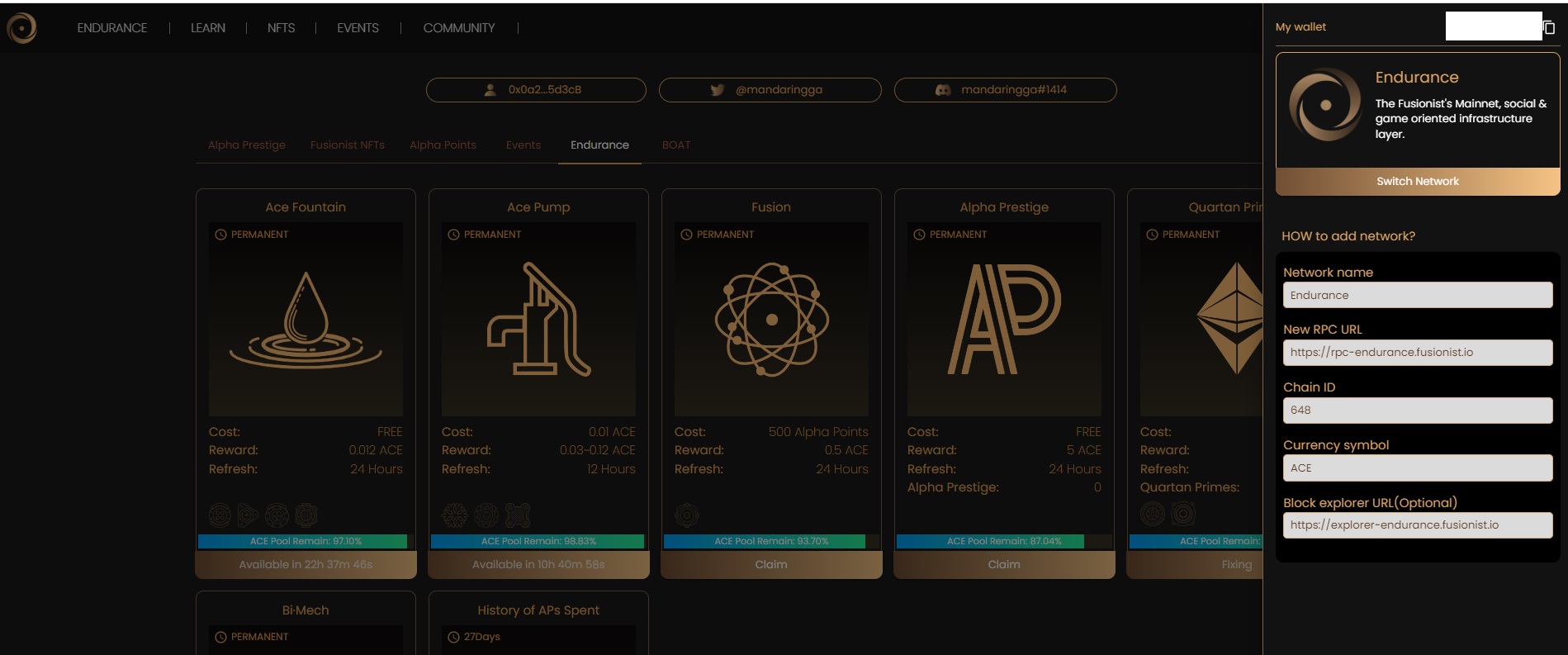Click the Bi-Mech card title
This screenshot has height=655, width=1568.
(x=306, y=610)
